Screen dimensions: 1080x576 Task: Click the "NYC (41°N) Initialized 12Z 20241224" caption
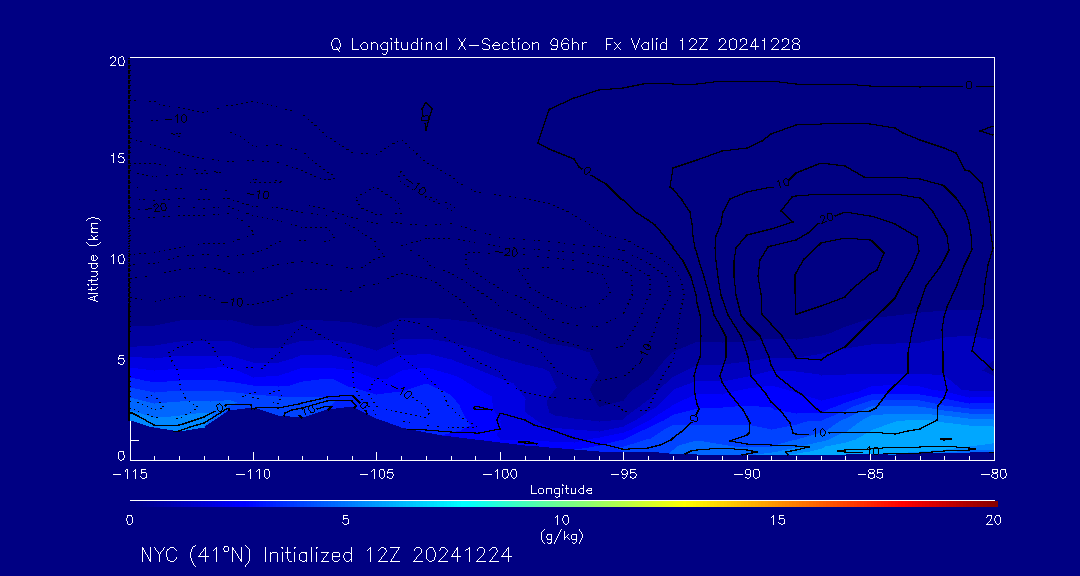(326, 555)
